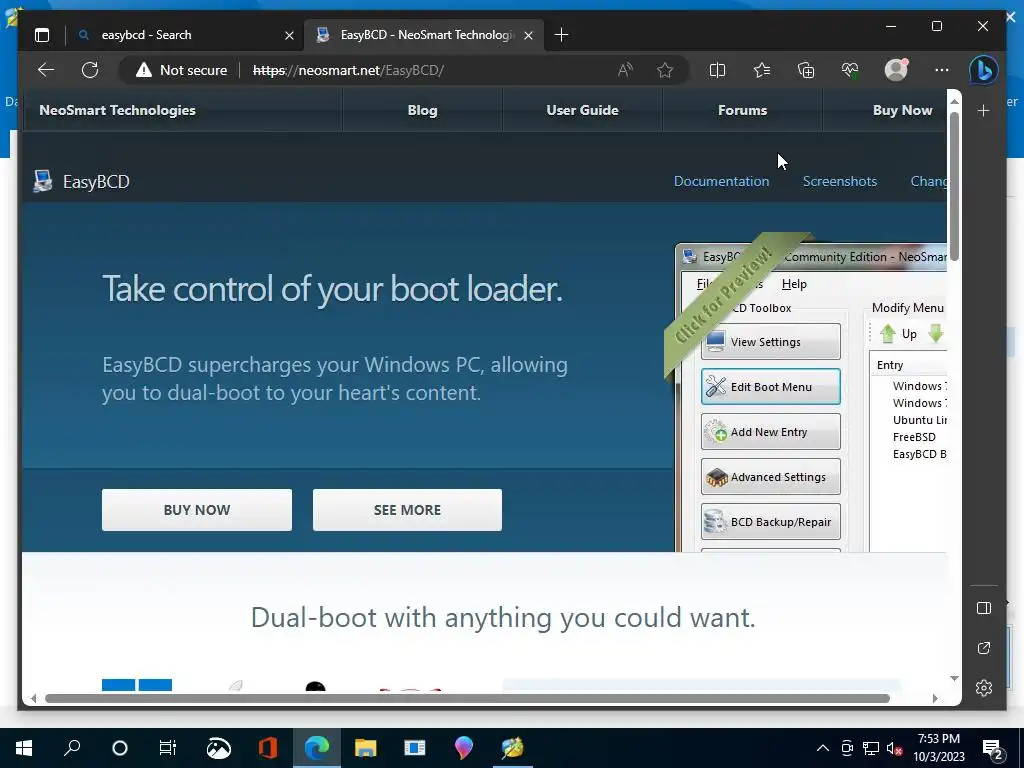Select the EasyBCD - NeoSmart Technologies tab

point(425,35)
